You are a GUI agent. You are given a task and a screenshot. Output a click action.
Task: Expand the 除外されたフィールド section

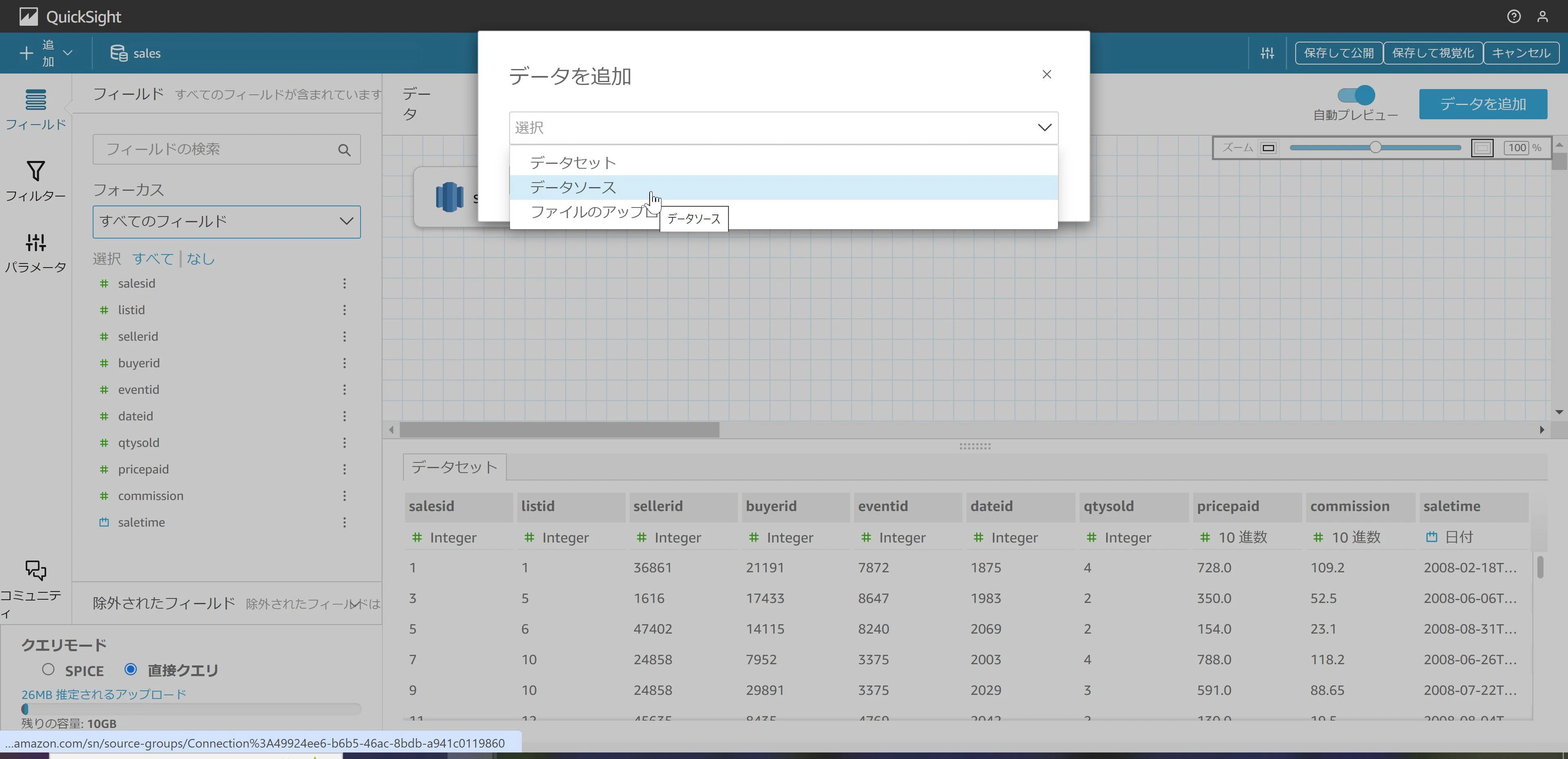356,604
